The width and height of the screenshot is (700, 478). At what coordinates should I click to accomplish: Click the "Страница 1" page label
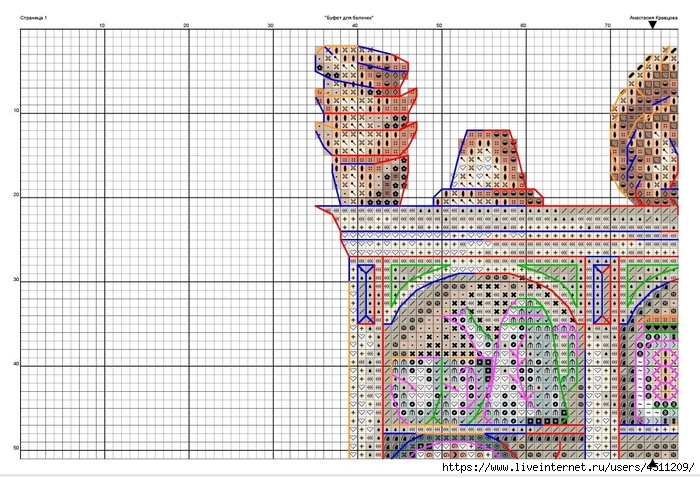[33, 18]
